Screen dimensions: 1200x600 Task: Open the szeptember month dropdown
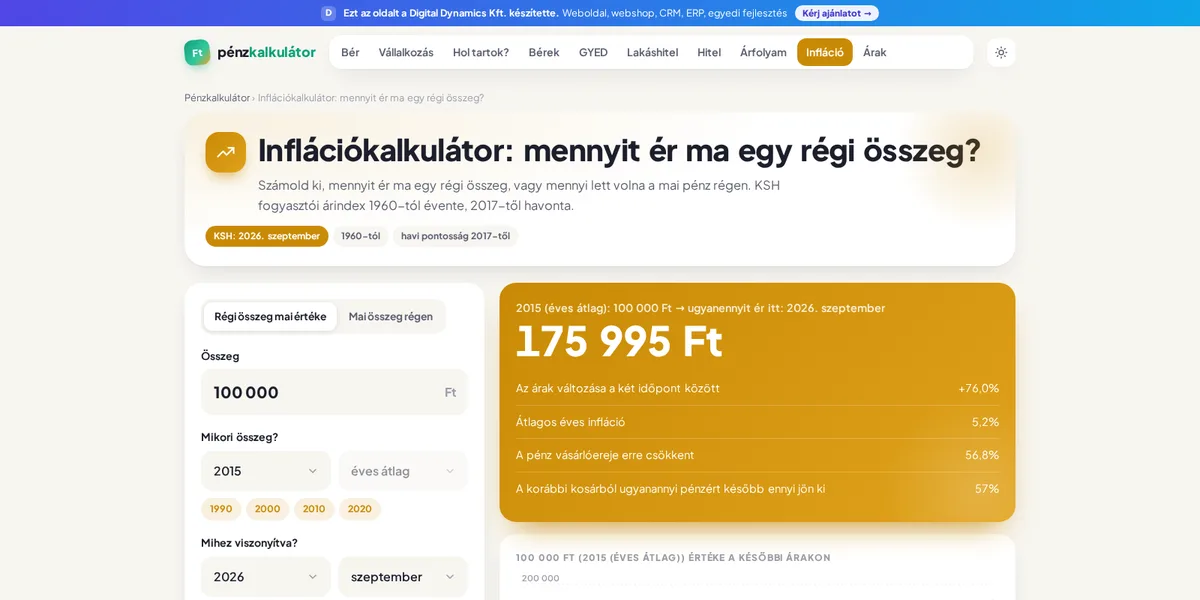[403, 577]
